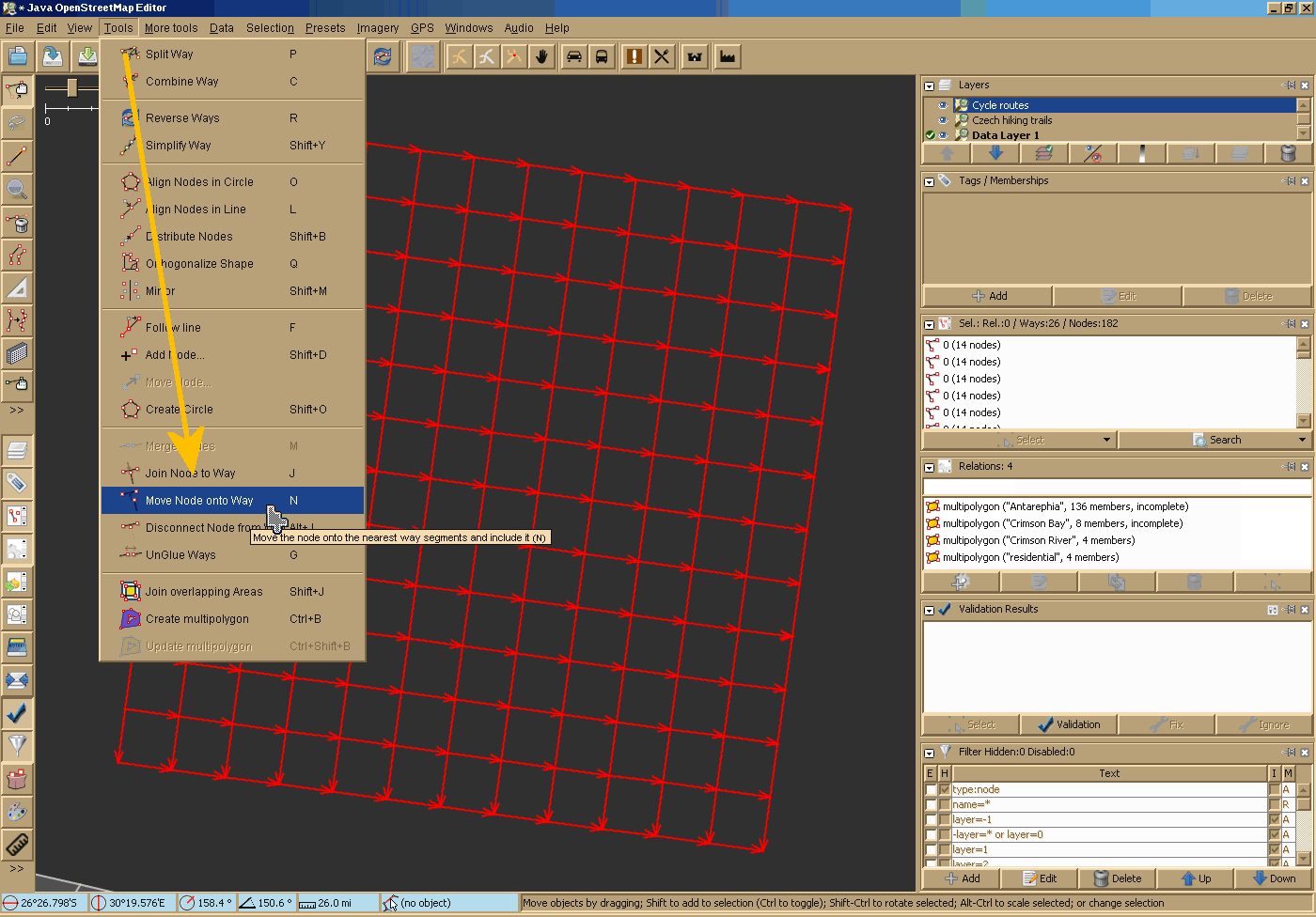The image size is (1316, 917).
Task: Open the Search button dropdown arrow
Action: coord(1302,440)
